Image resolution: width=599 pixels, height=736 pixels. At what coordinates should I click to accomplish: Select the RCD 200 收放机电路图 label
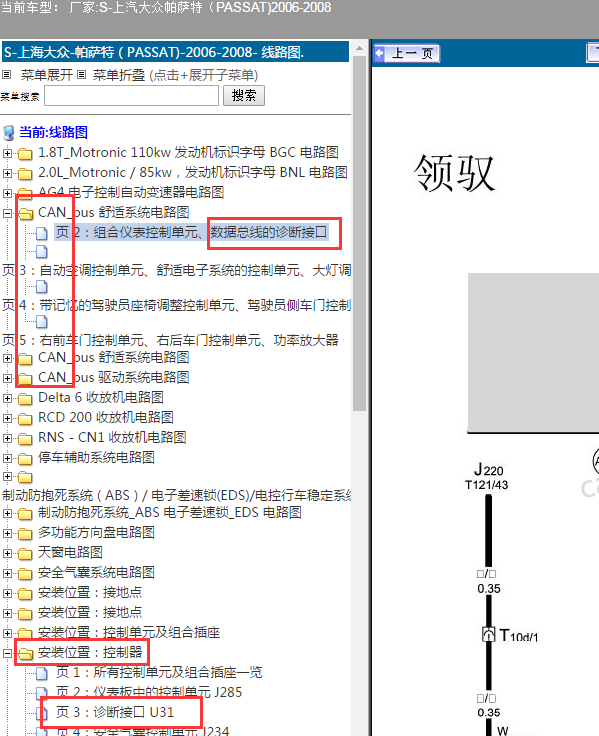click(x=106, y=418)
